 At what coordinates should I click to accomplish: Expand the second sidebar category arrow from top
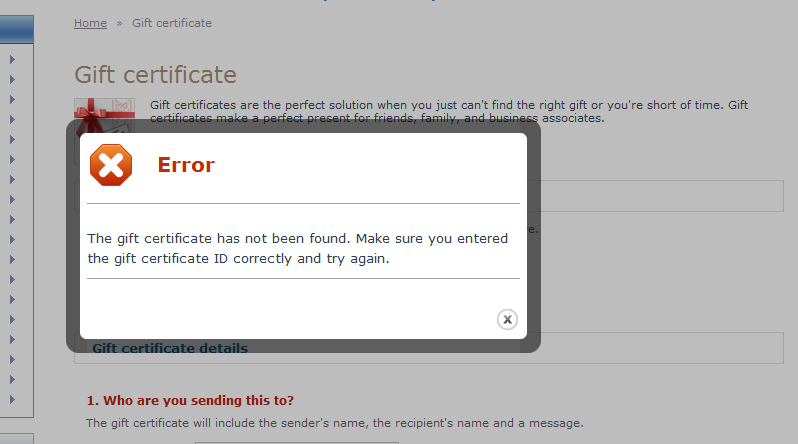pos(12,79)
